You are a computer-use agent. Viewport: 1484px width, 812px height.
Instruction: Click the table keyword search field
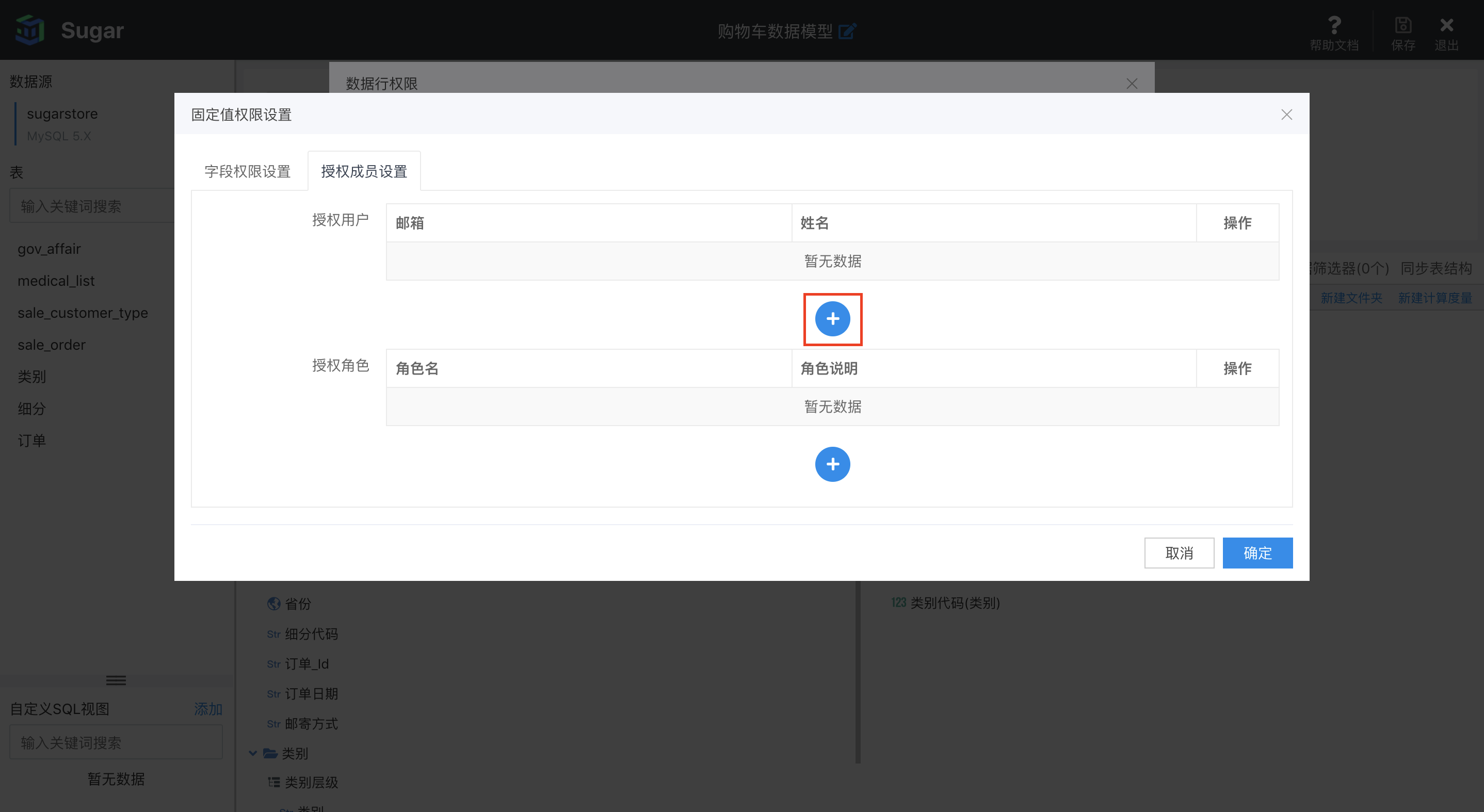coord(92,206)
